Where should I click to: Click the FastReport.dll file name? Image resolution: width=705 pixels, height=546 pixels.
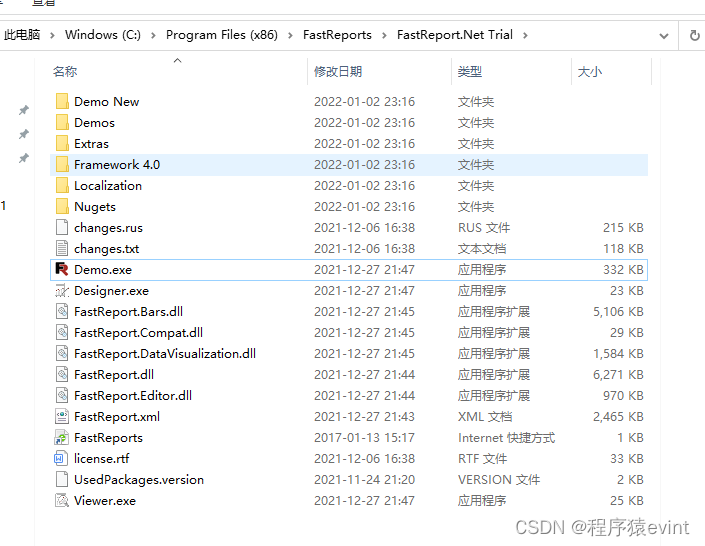click(x=114, y=375)
